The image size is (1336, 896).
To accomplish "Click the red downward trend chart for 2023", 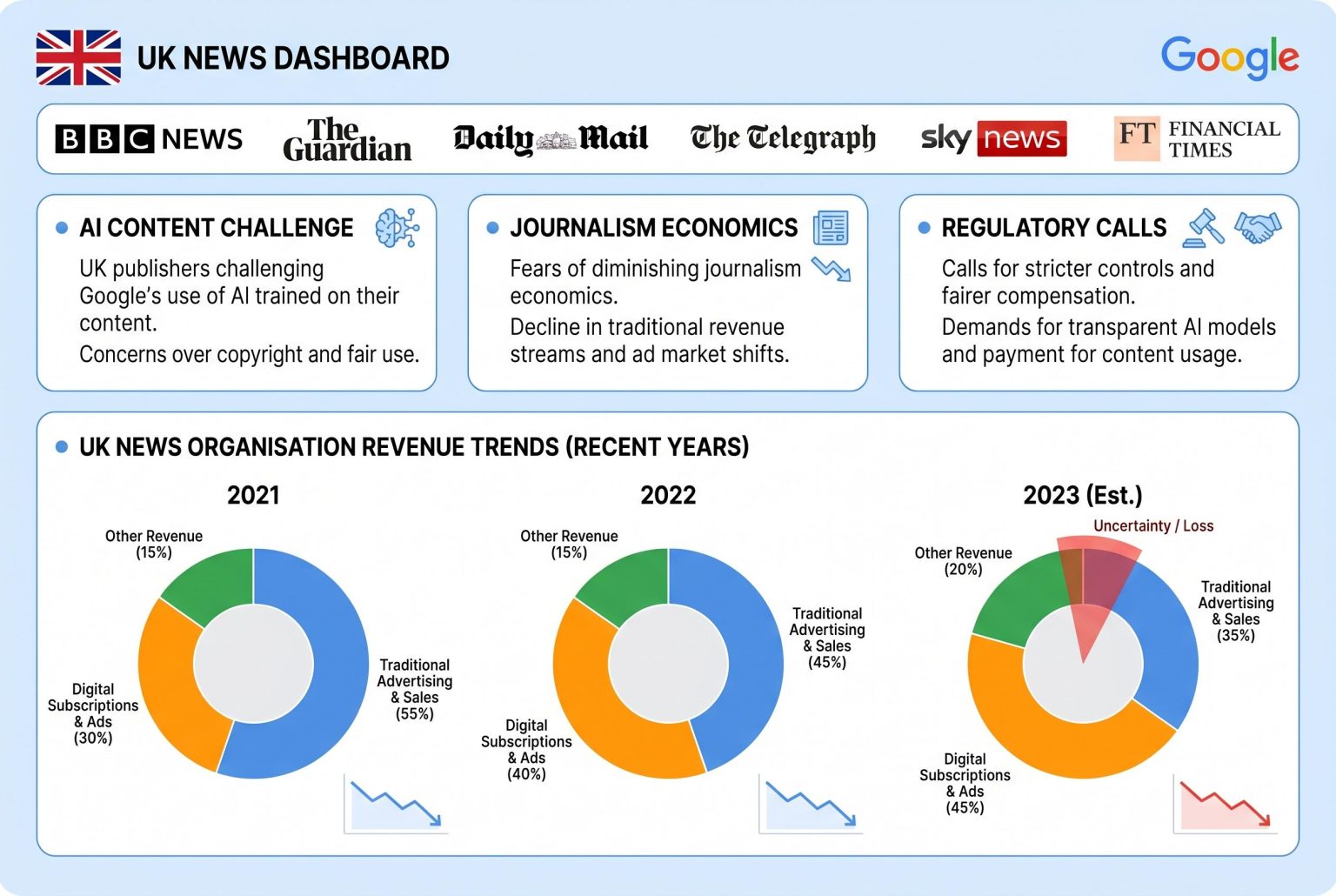I will pos(1225,804).
